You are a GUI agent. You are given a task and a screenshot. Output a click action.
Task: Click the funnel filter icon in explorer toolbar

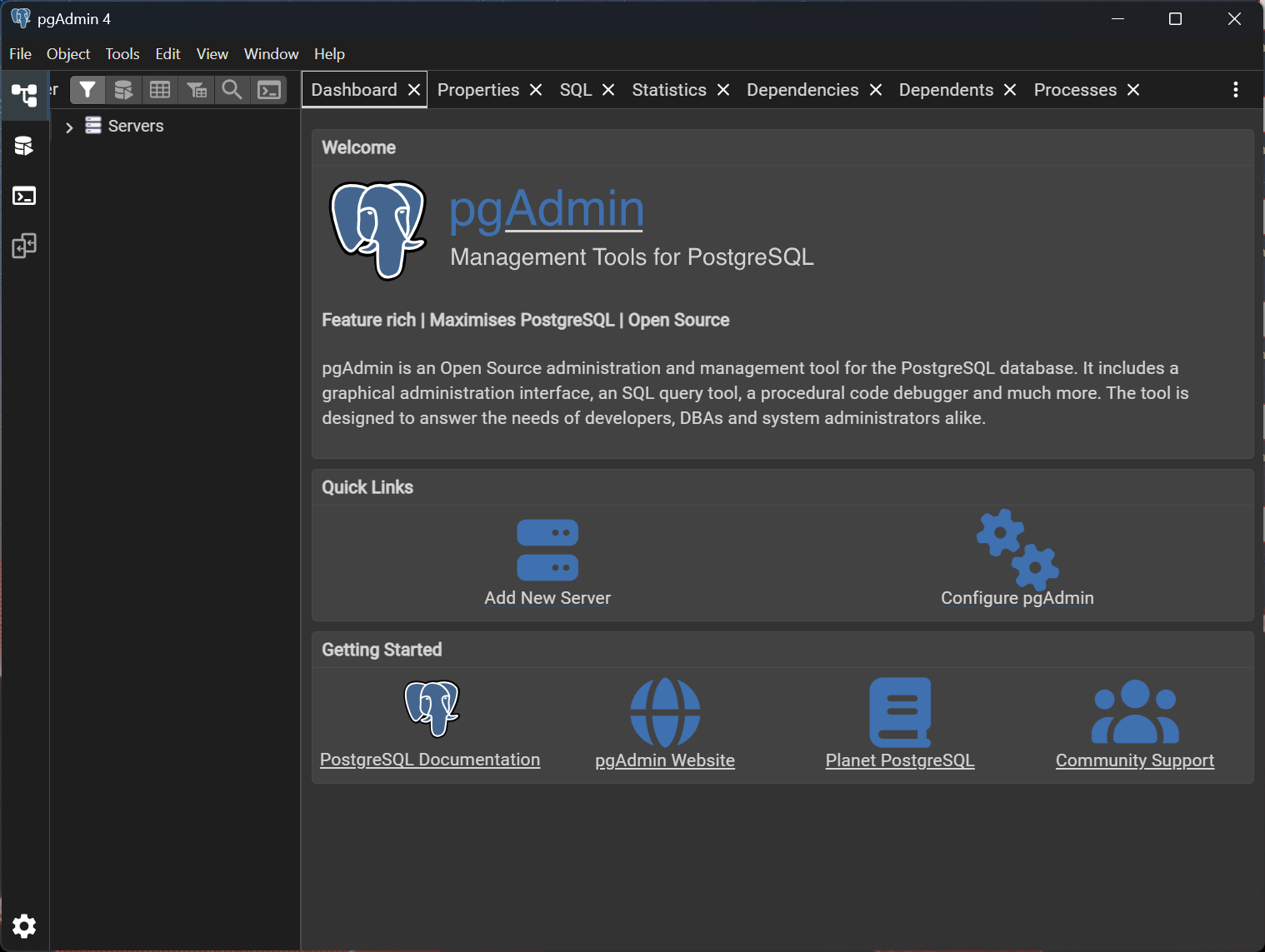tap(87, 90)
